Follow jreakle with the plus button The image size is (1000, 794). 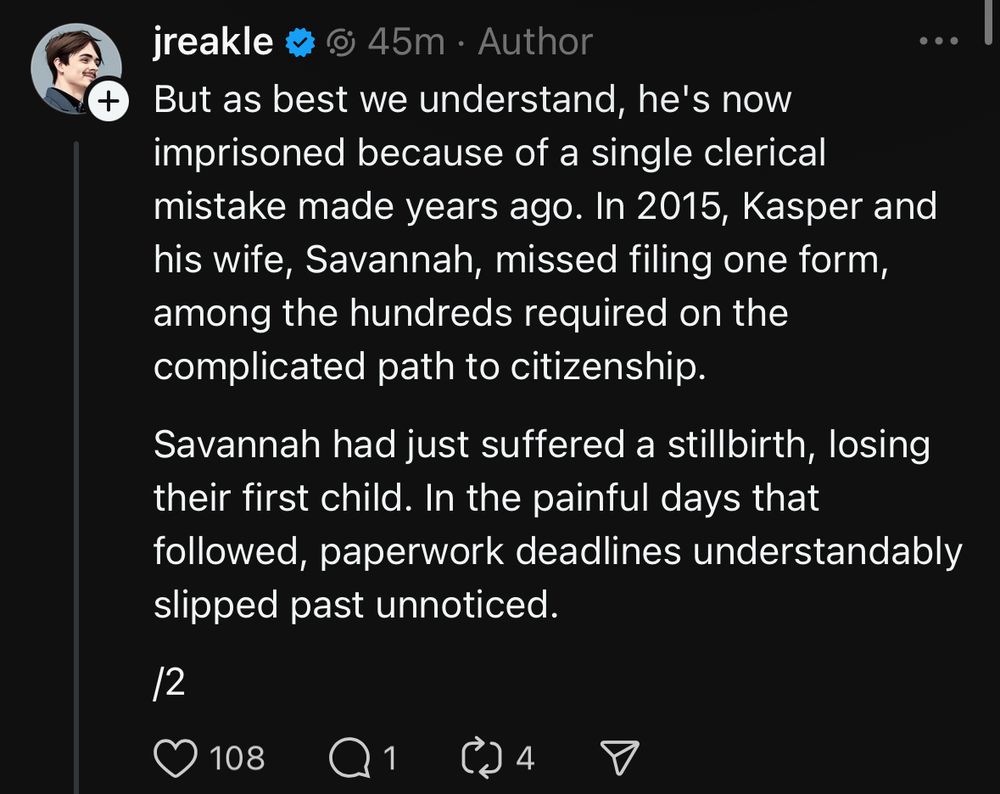109,100
